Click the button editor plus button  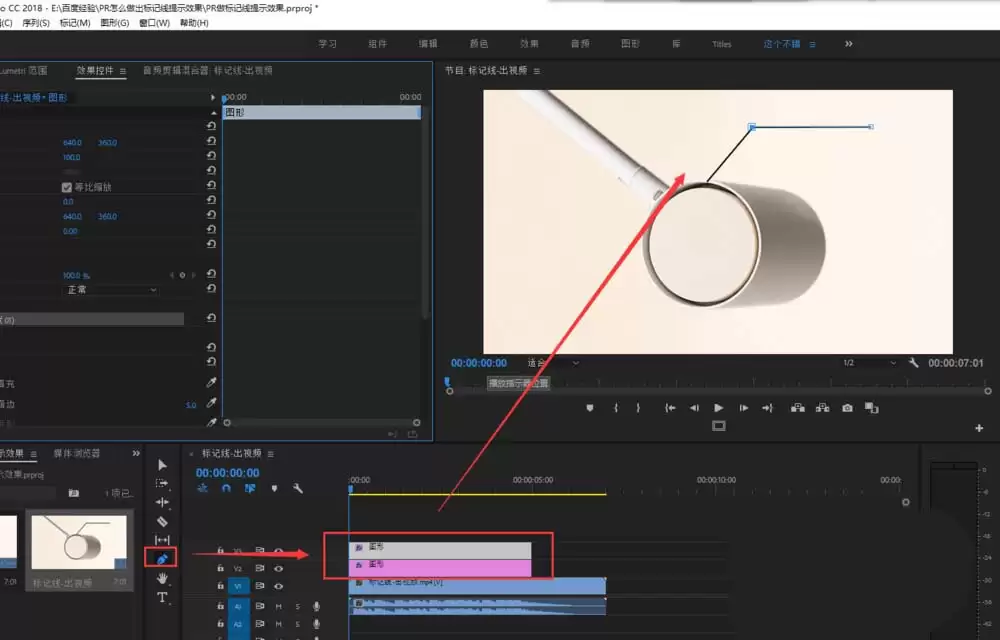click(979, 428)
